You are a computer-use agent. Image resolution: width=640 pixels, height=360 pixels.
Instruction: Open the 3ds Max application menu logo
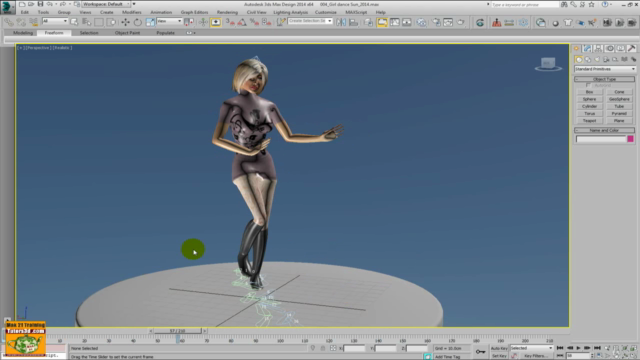[x=7, y=7]
